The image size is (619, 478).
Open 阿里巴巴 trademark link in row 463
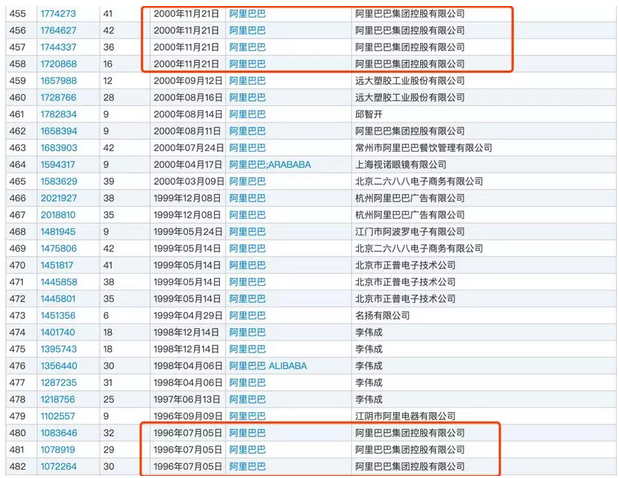coord(248,148)
